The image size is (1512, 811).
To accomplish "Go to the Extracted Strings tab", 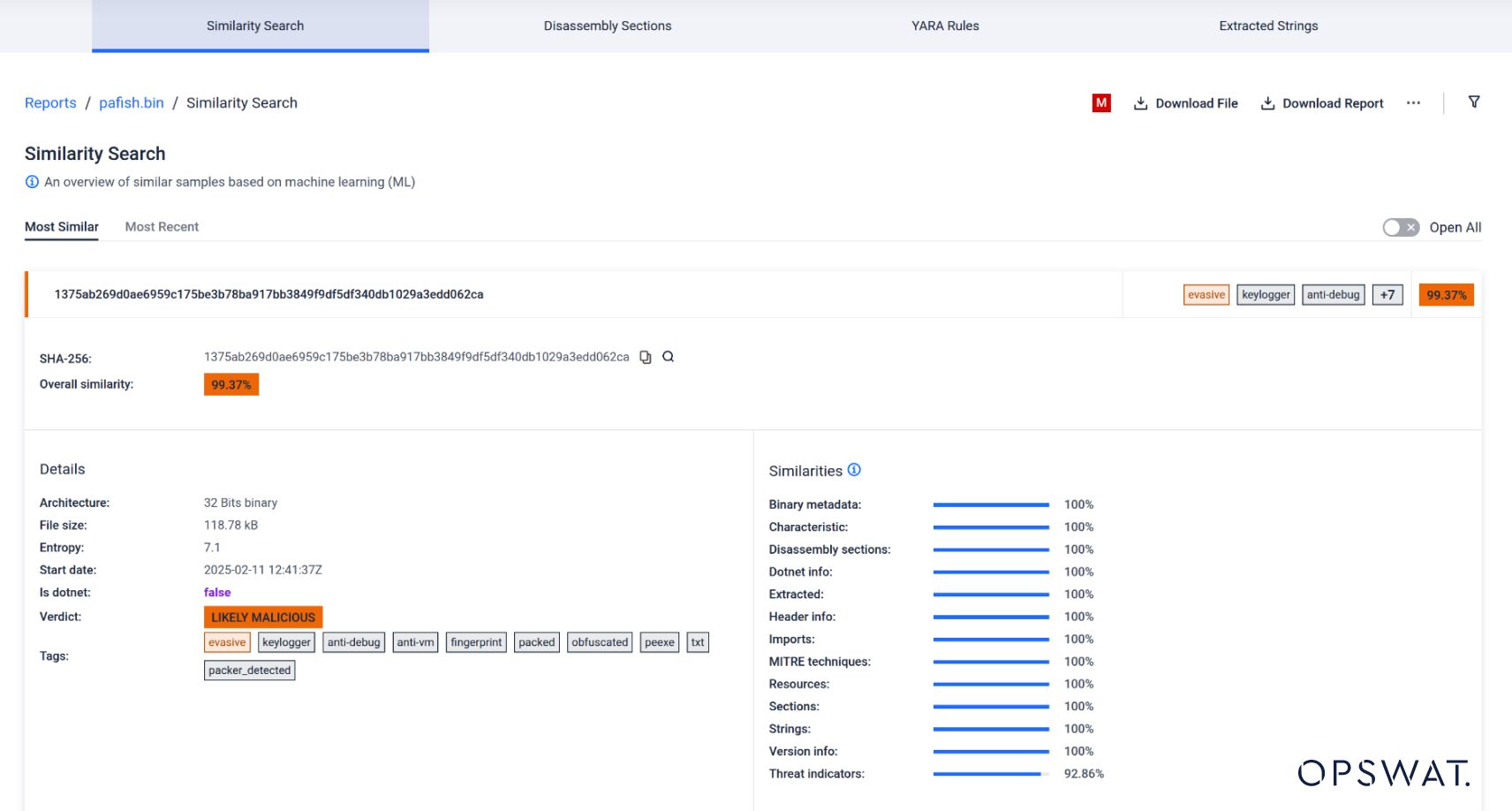I will [1267, 26].
